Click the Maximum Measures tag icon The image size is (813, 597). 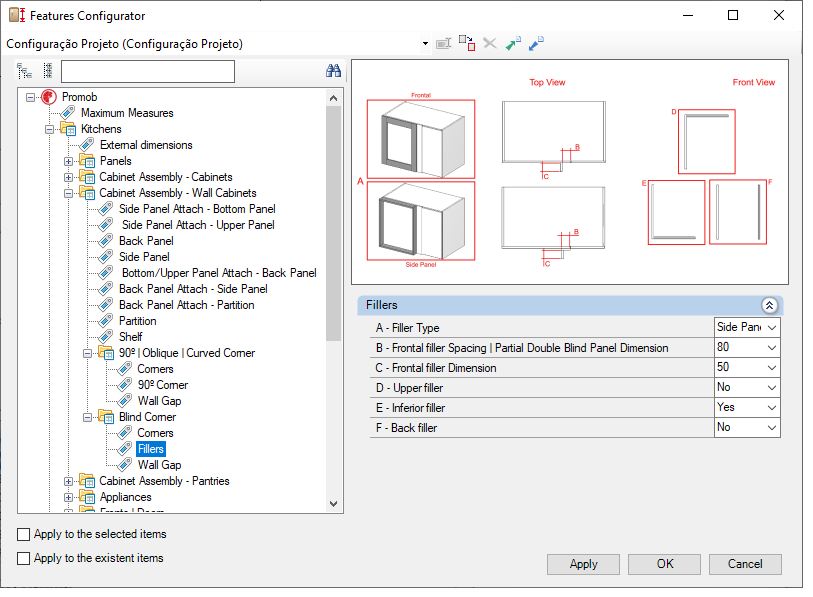(68, 113)
